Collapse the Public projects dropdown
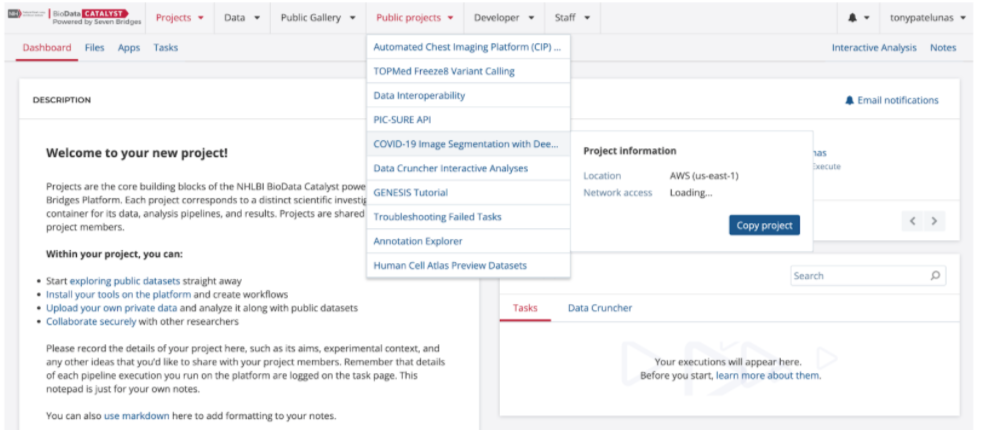The height and width of the screenshot is (430, 981). click(x=415, y=18)
